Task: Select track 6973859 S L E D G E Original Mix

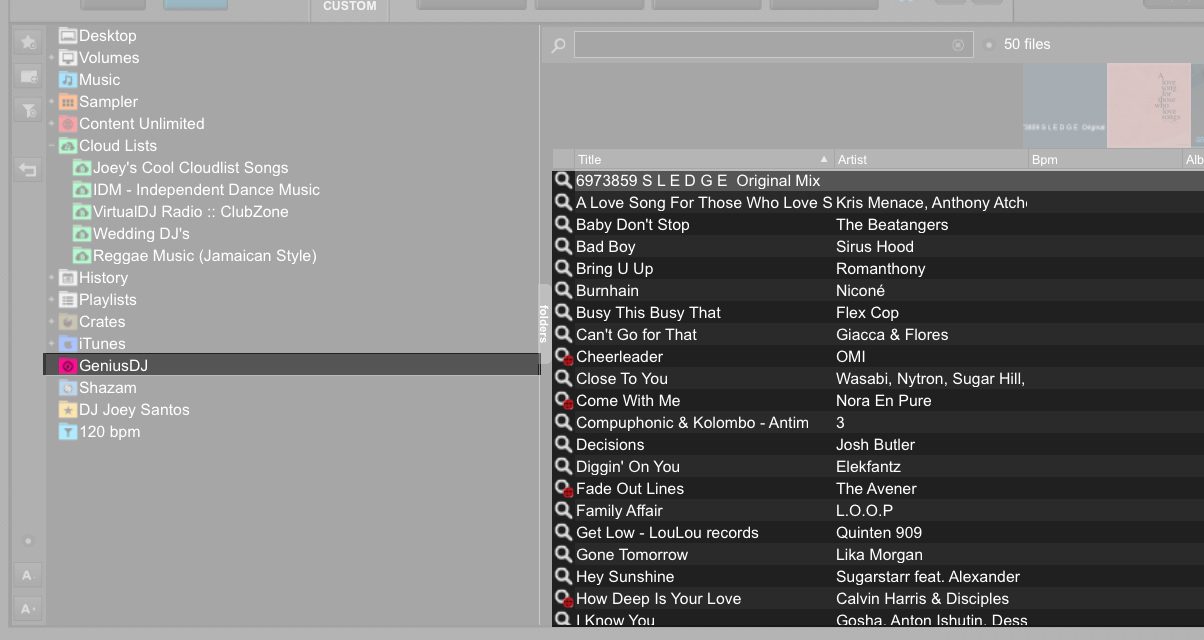Action: [878, 181]
